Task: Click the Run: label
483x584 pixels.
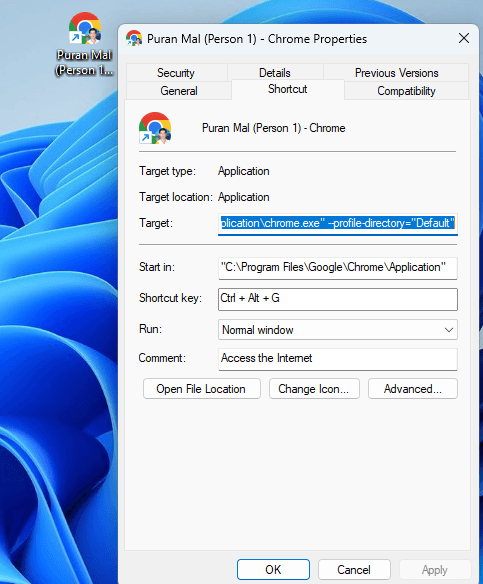Action: coord(150,329)
